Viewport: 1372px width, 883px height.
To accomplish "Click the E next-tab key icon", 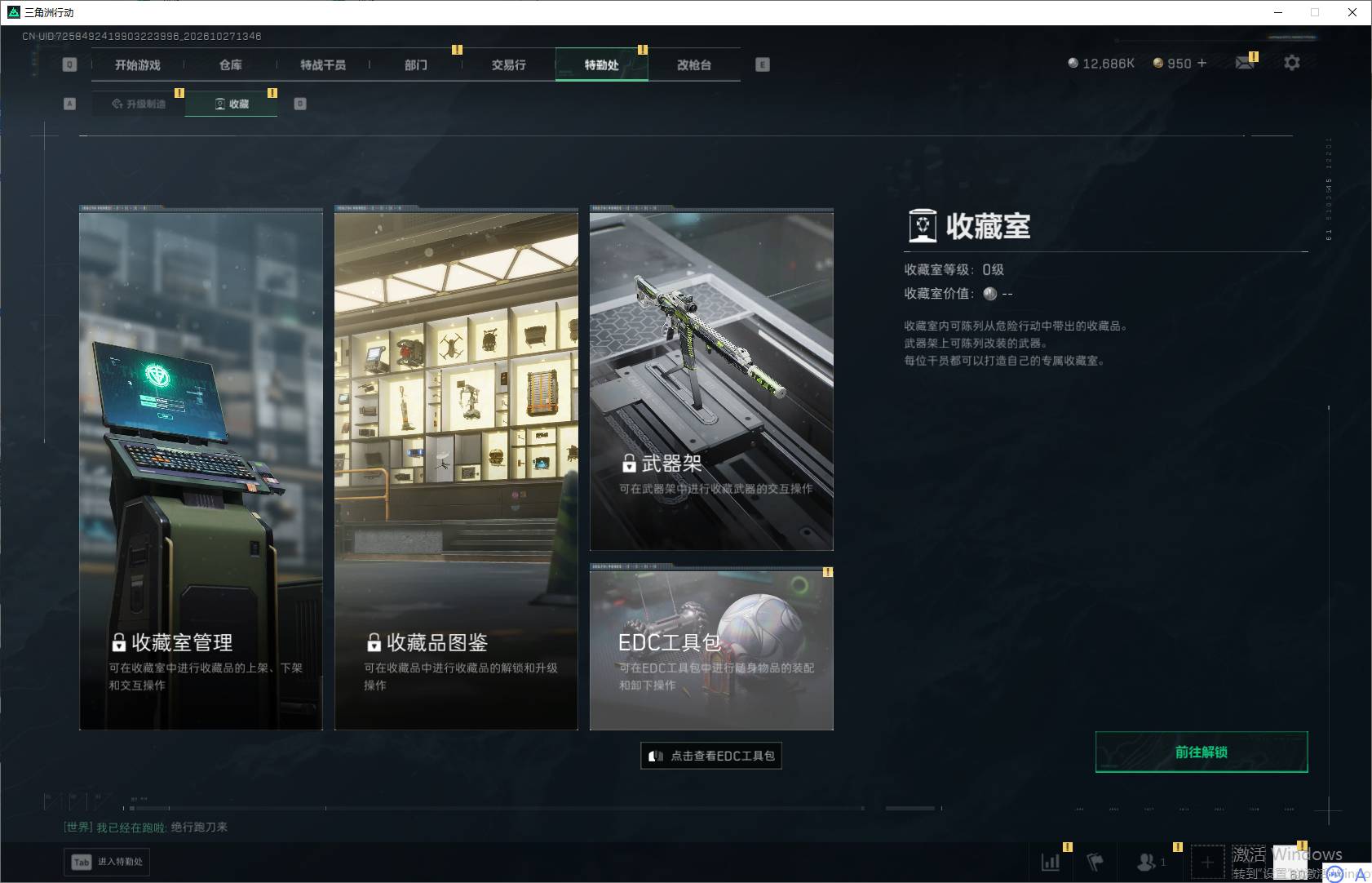I will click(763, 64).
